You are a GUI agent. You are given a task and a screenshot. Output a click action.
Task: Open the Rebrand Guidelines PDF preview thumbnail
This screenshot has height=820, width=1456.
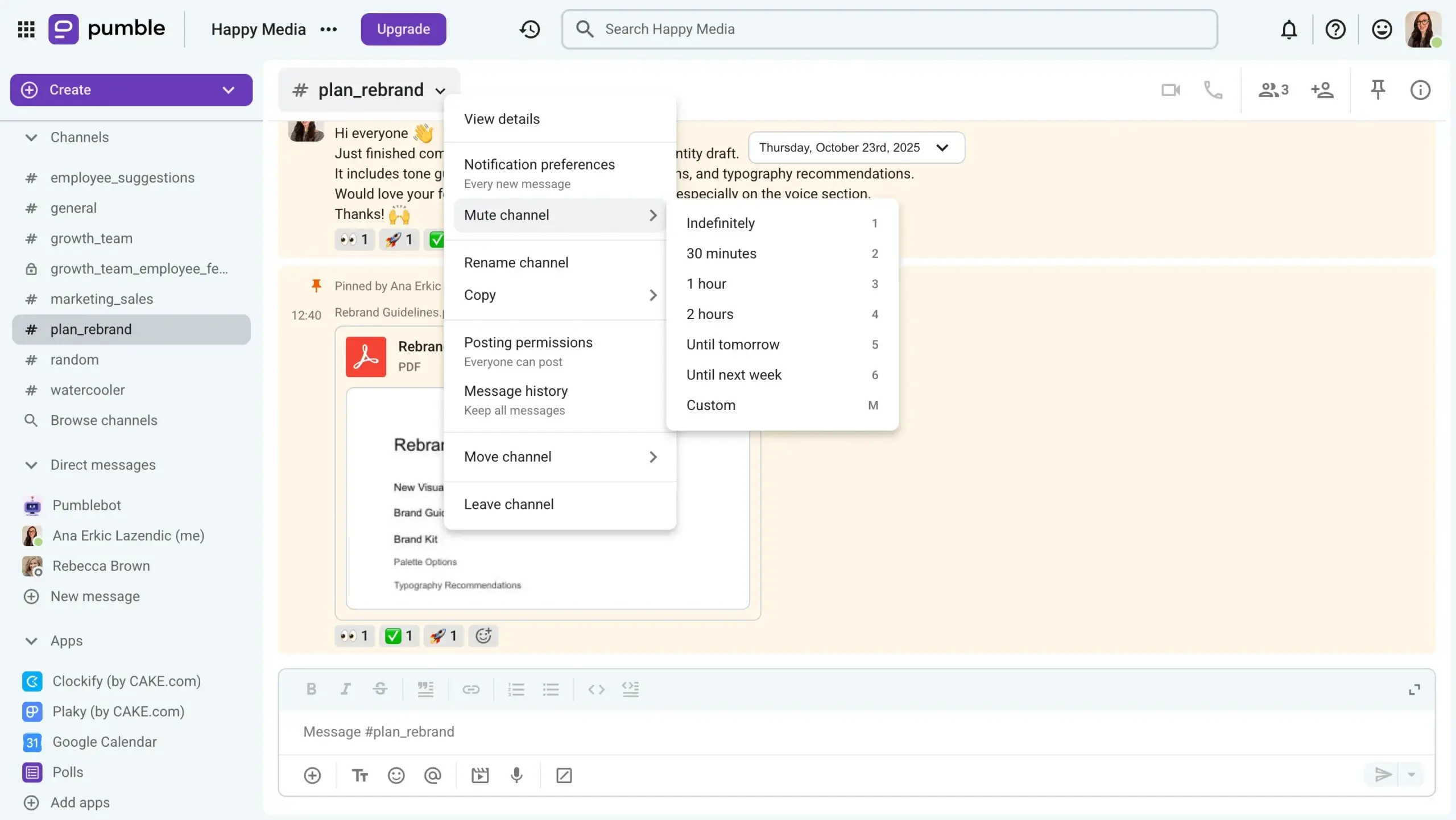[x=548, y=498]
